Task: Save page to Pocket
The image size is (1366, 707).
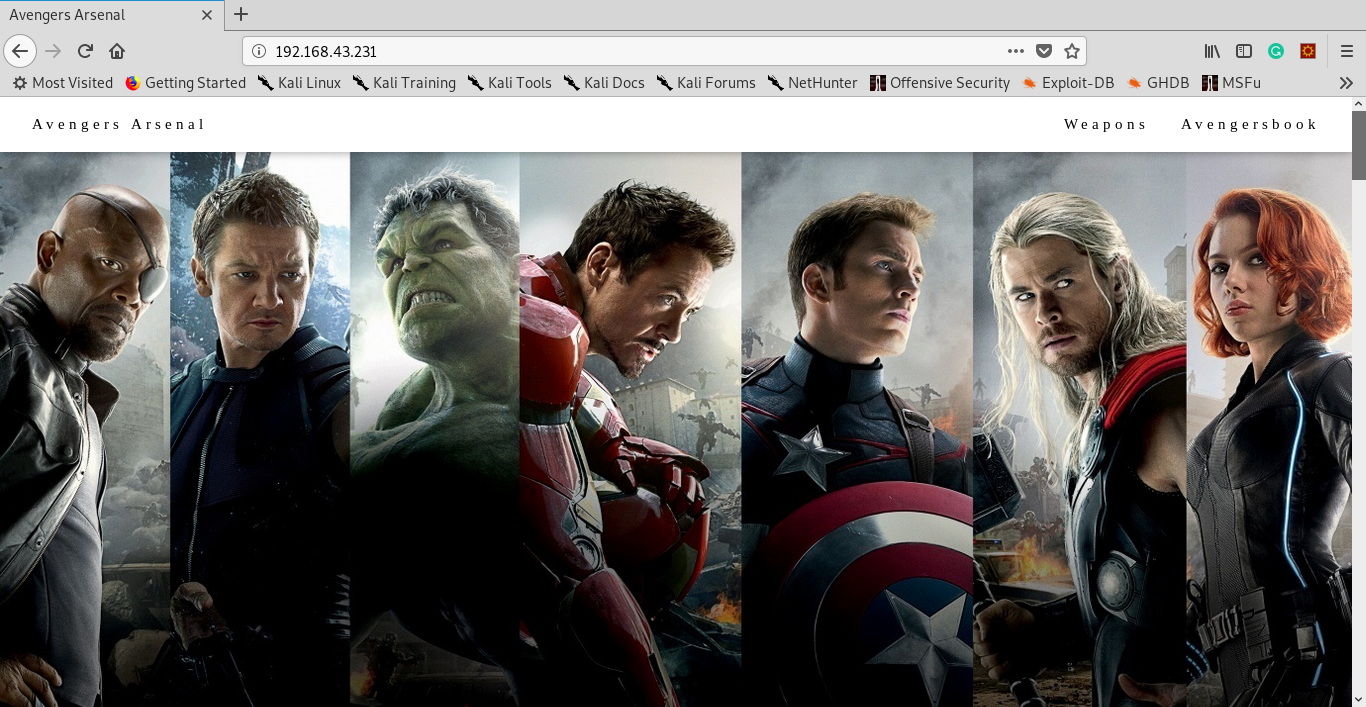Action: point(1044,51)
